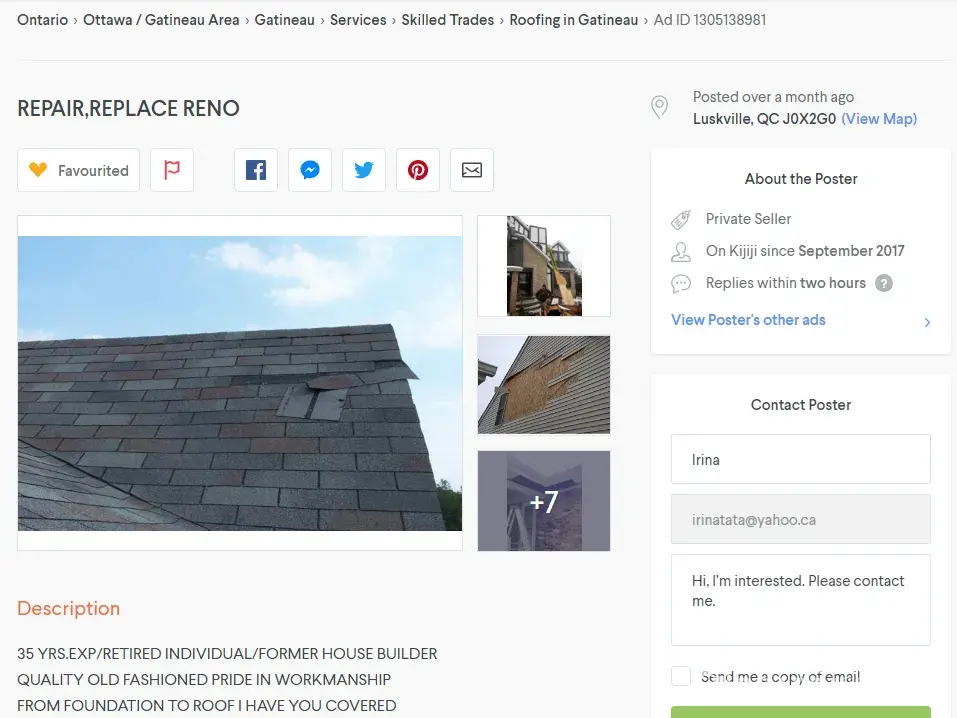Expand poster's other ads chevron arrow
This screenshot has height=718, width=957.
927,322
